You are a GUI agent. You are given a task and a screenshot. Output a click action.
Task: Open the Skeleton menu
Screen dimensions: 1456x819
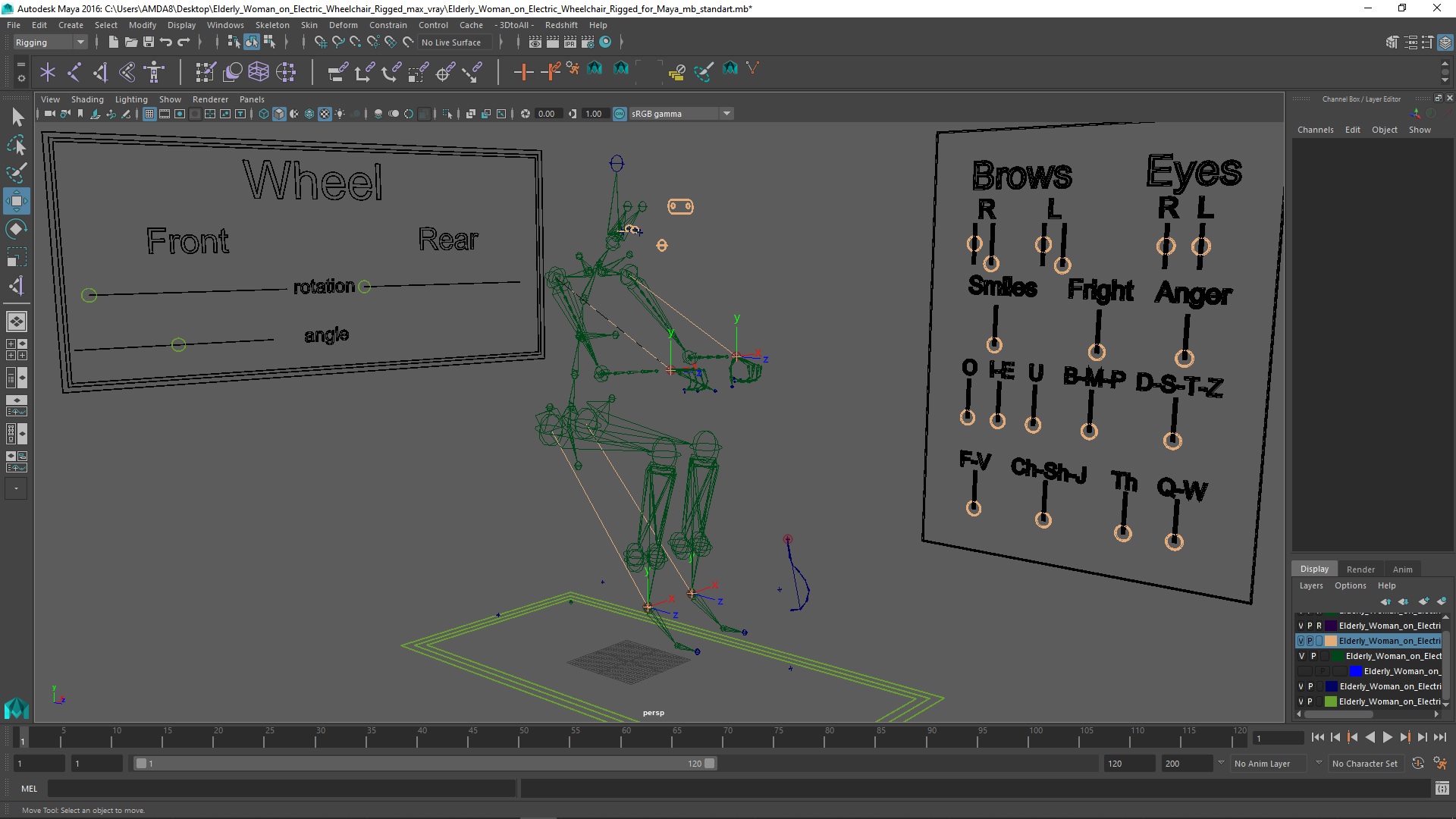272,25
